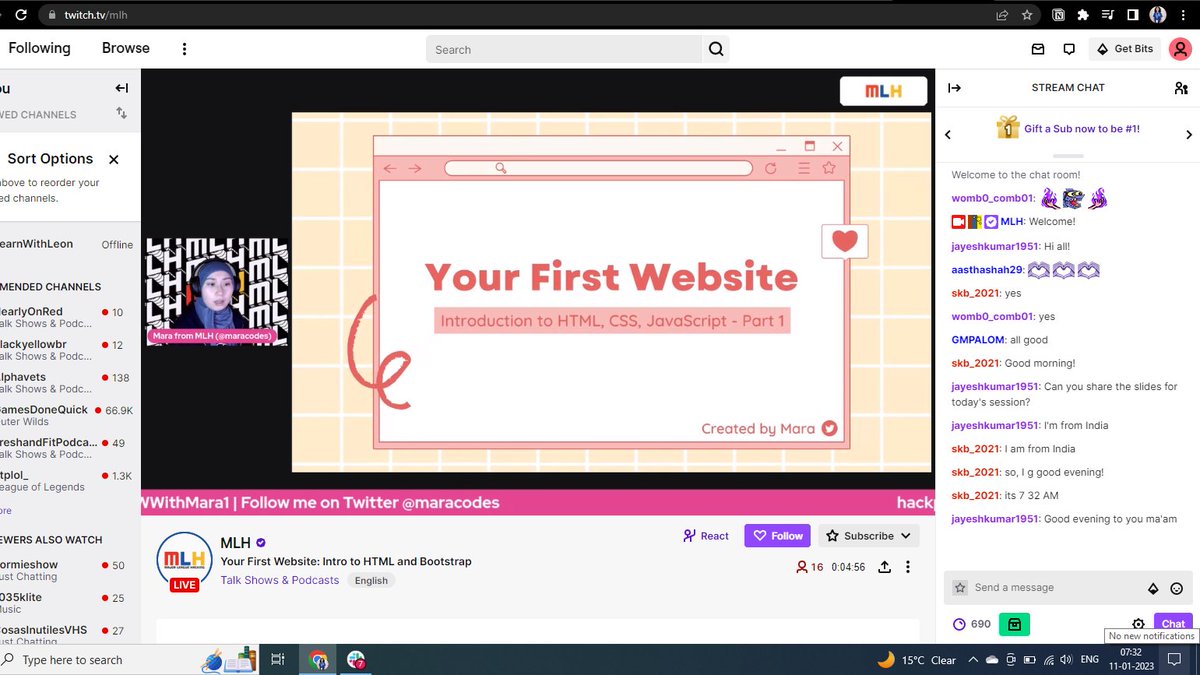Viewport: 1200px width, 675px height.
Task: Focus the Twitch Search field
Action: tap(564, 49)
